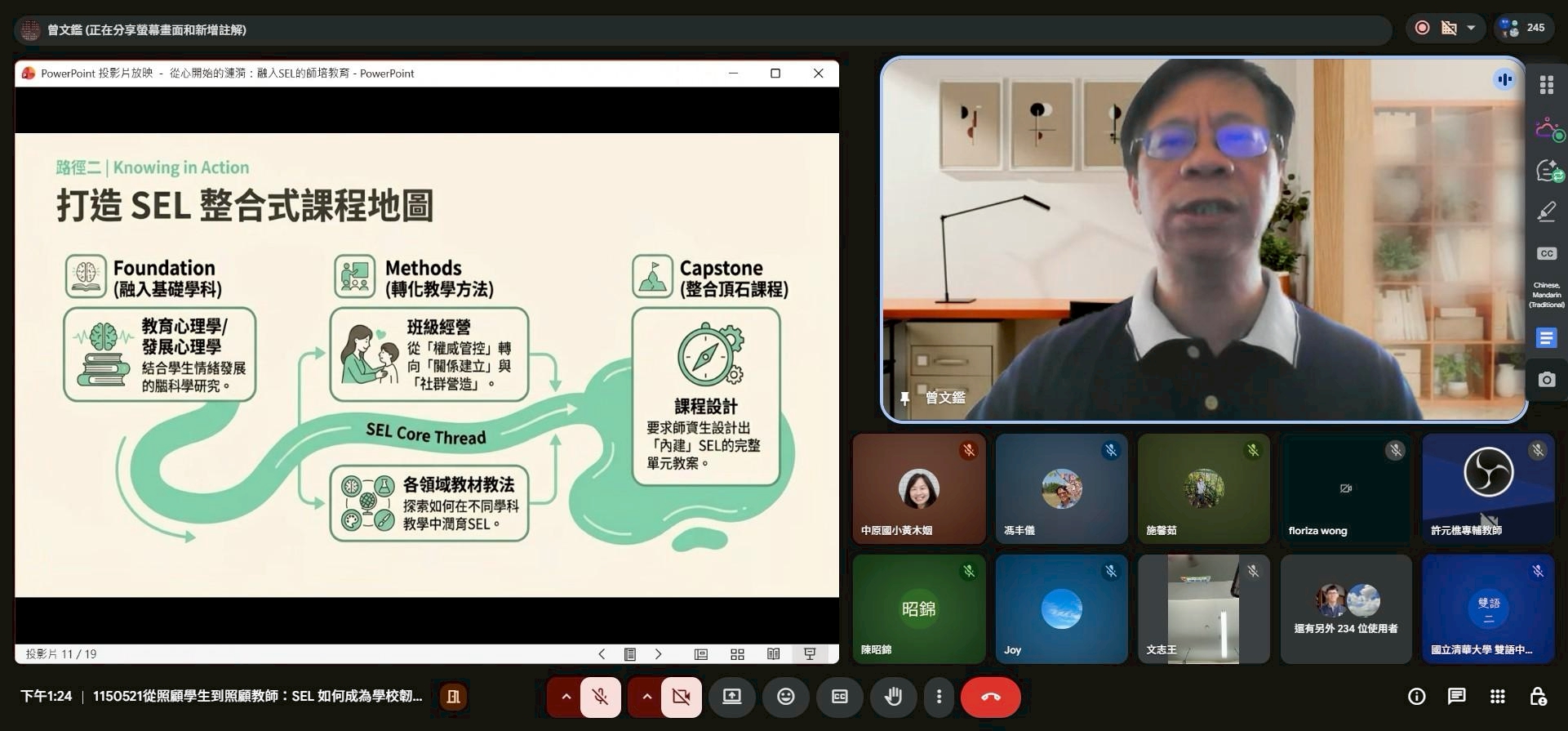Select 許元樵專輔教師 participant tile
Viewport: 1568px width, 731px height.
click(1488, 488)
